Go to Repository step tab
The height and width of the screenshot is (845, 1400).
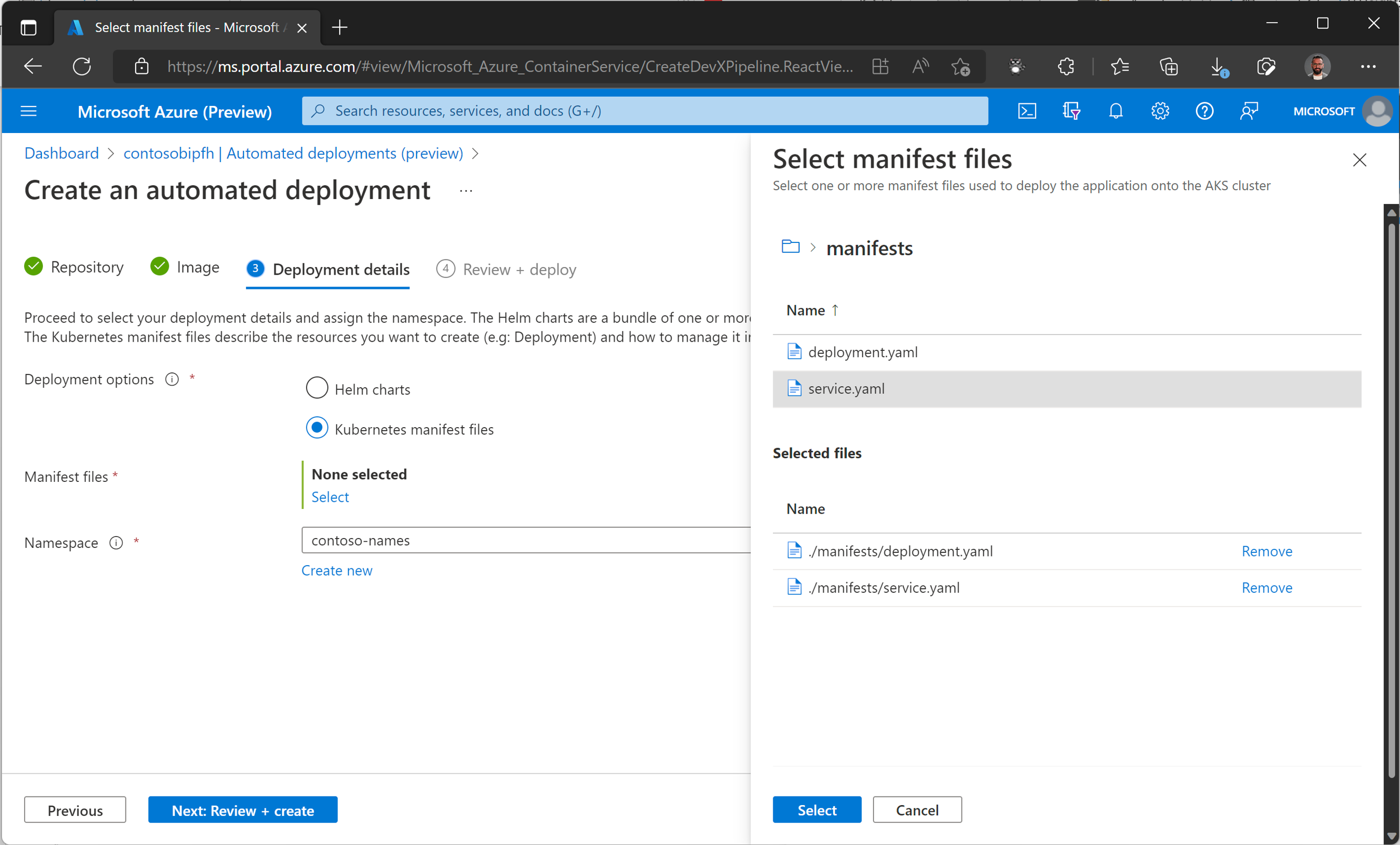click(x=74, y=267)
